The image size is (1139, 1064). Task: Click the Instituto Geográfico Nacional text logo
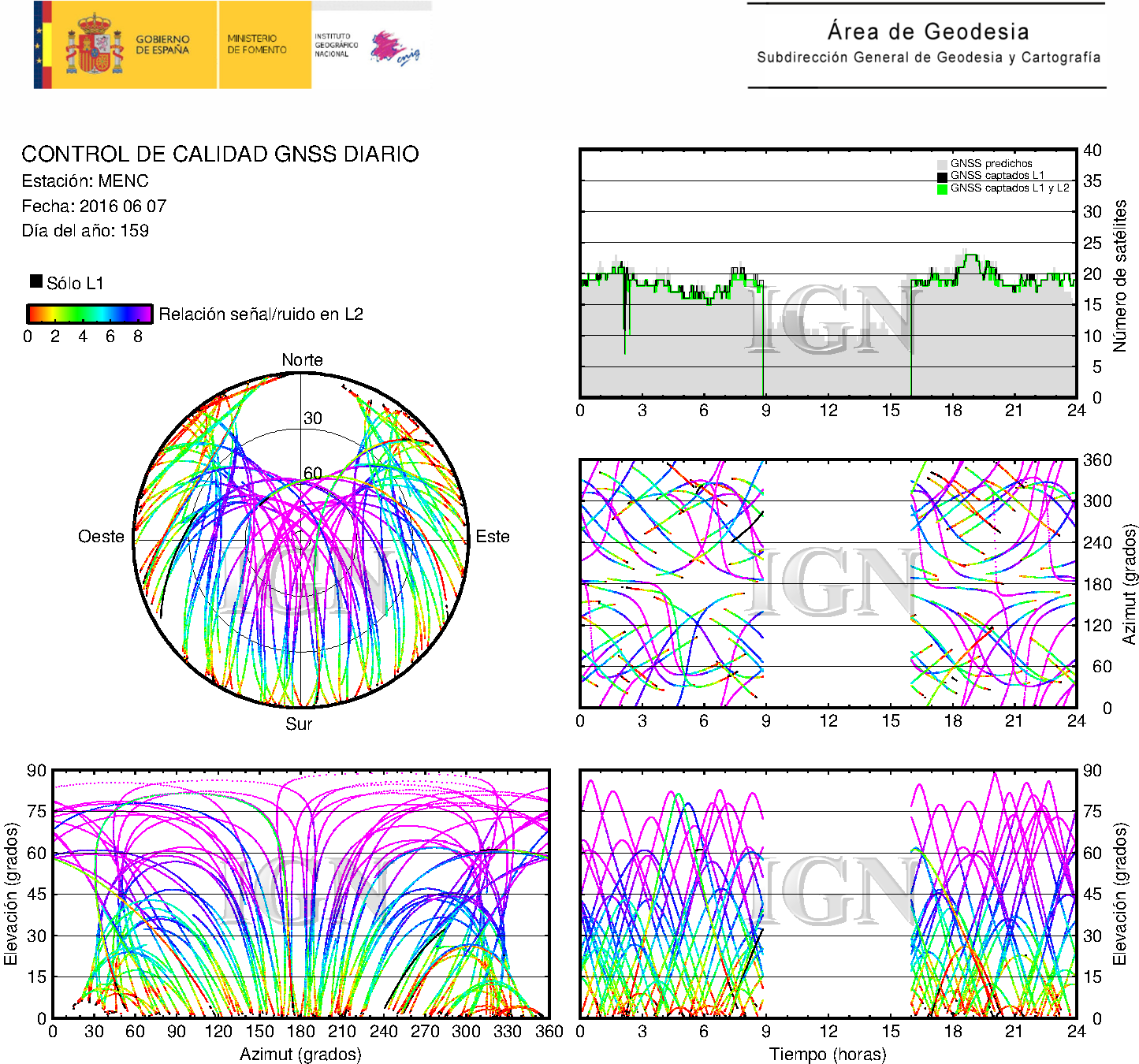335,45
